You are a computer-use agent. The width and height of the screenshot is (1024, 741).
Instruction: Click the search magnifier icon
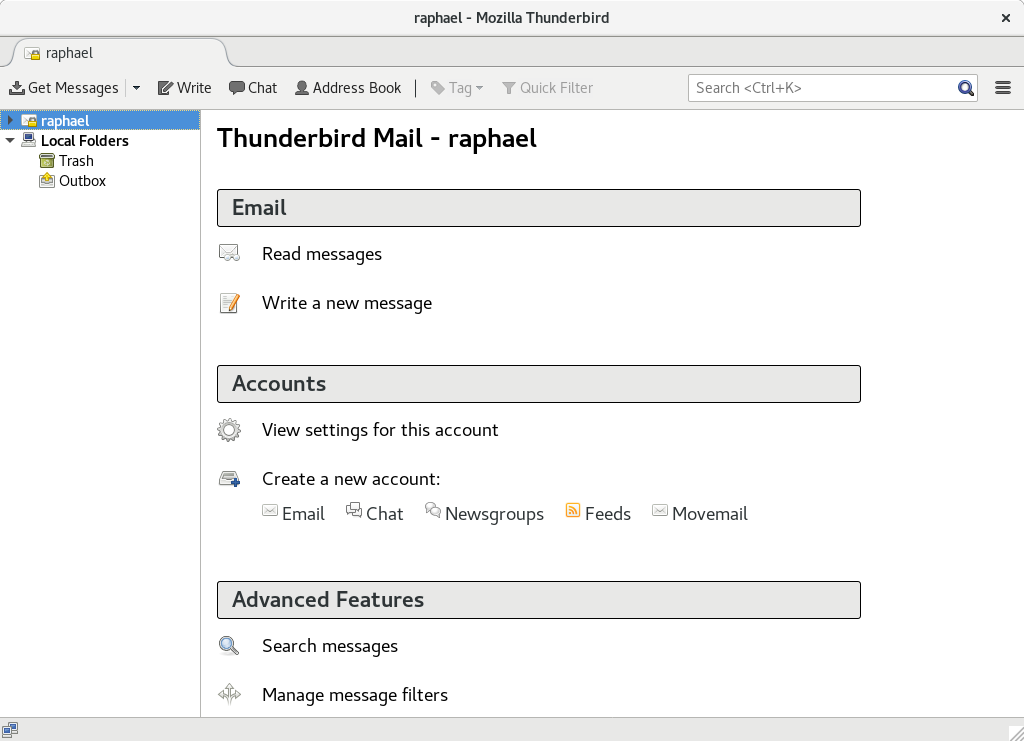pyautogui.click(x=966, y=87)
